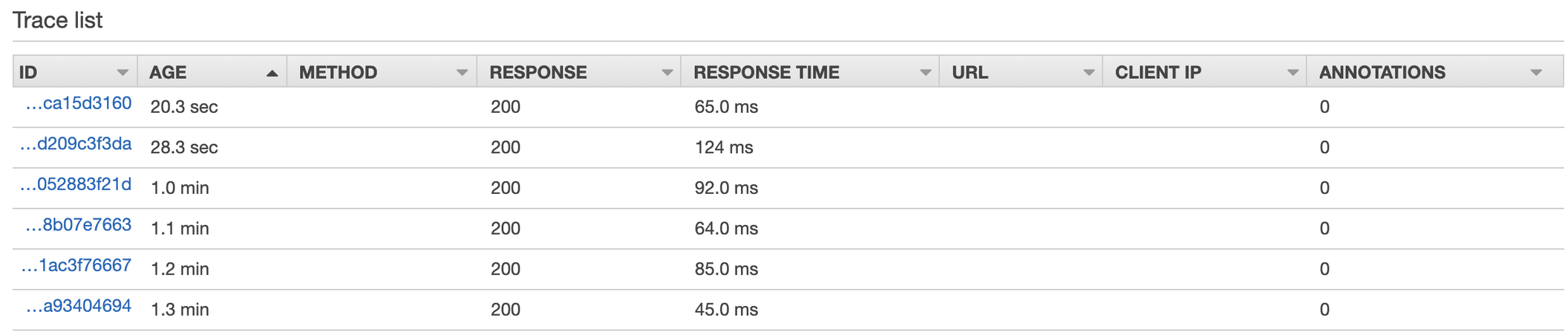Select the row aged 1.3 min
Viewport: 1568px width, 332px height.
[x=788, y=310]
